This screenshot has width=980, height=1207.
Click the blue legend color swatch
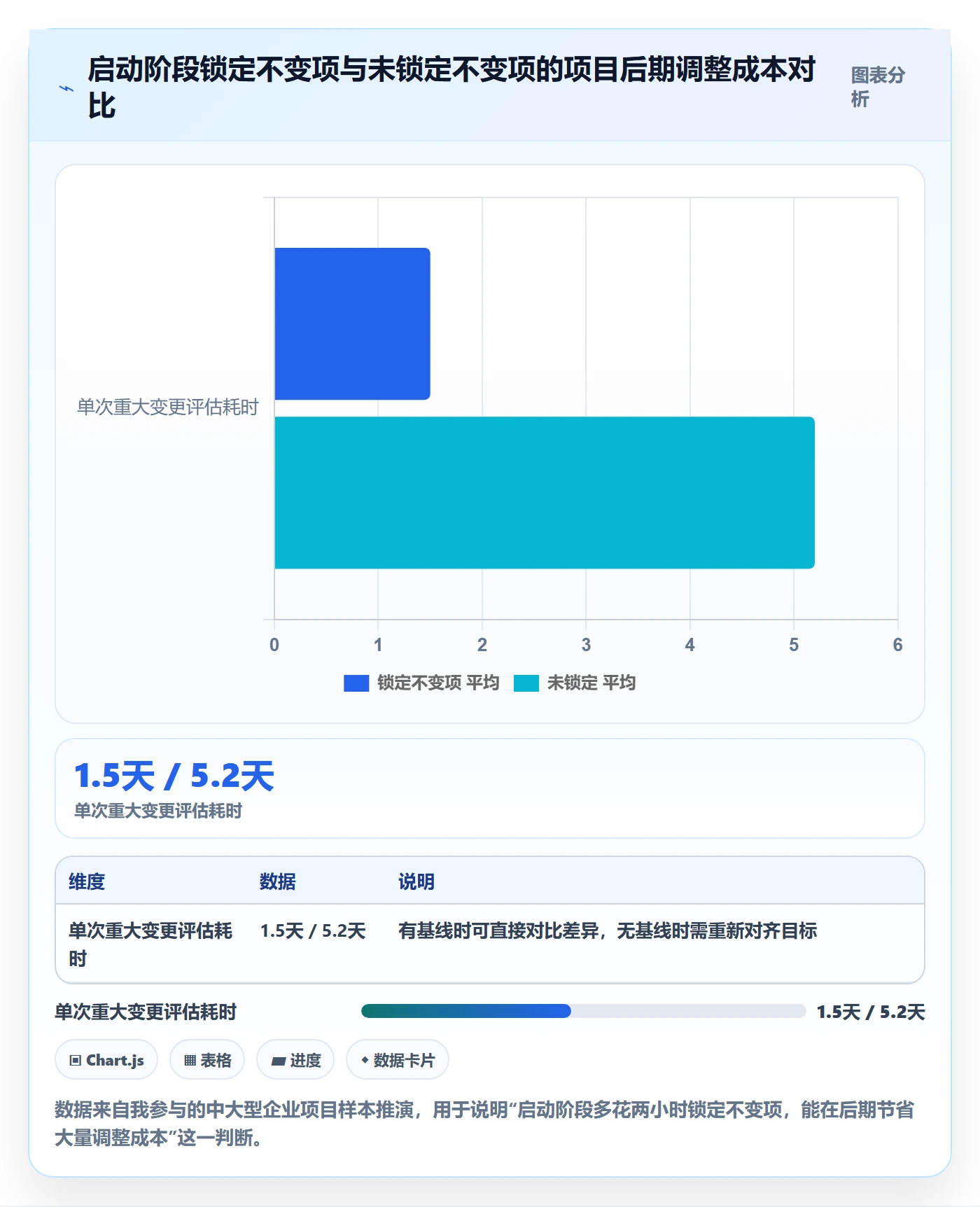(x=356, y=683)
